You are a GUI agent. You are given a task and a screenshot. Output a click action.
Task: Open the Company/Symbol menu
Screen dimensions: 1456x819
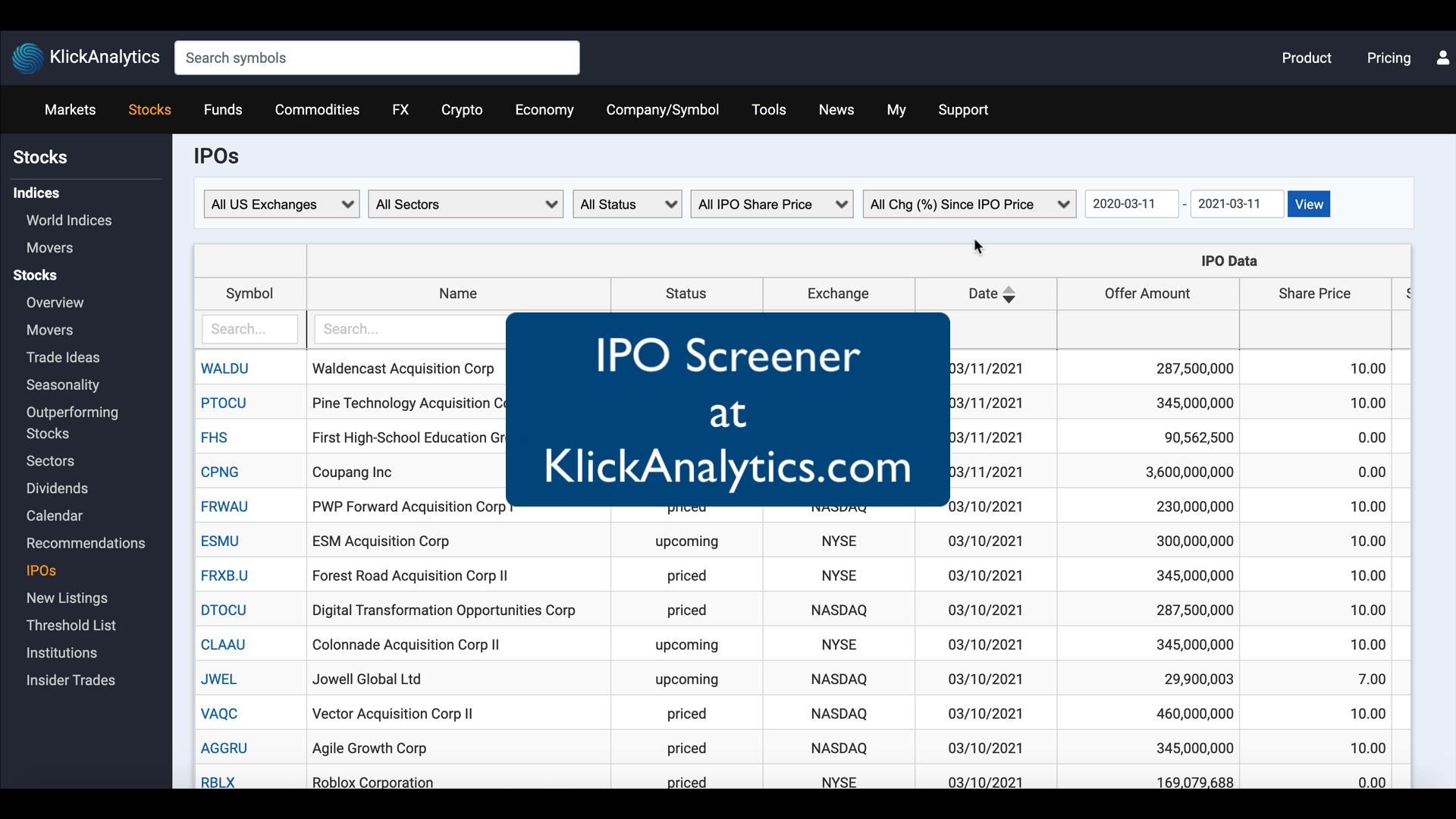tap(662, 110)
